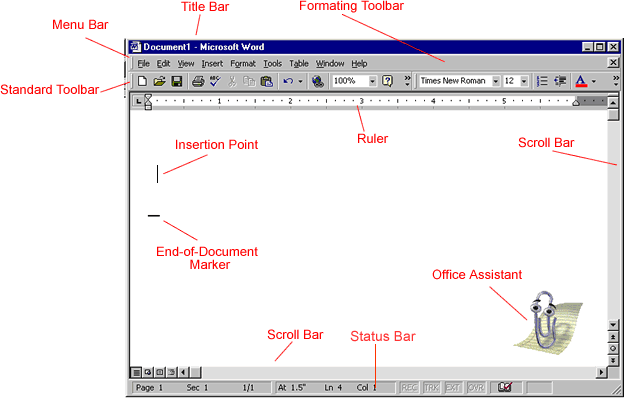624x398 pixels.
Task: Switch to Print Layout View
Action: pos(159,373)
